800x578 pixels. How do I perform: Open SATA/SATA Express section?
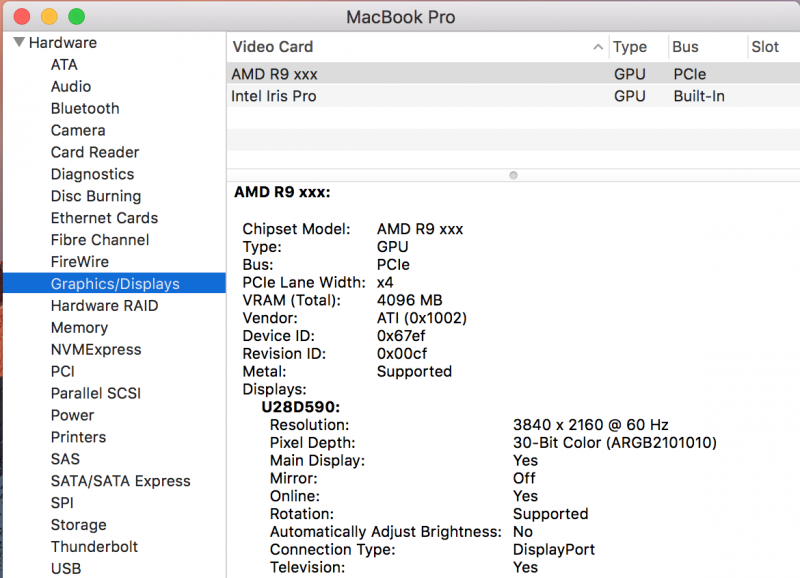tap(121, 482)
